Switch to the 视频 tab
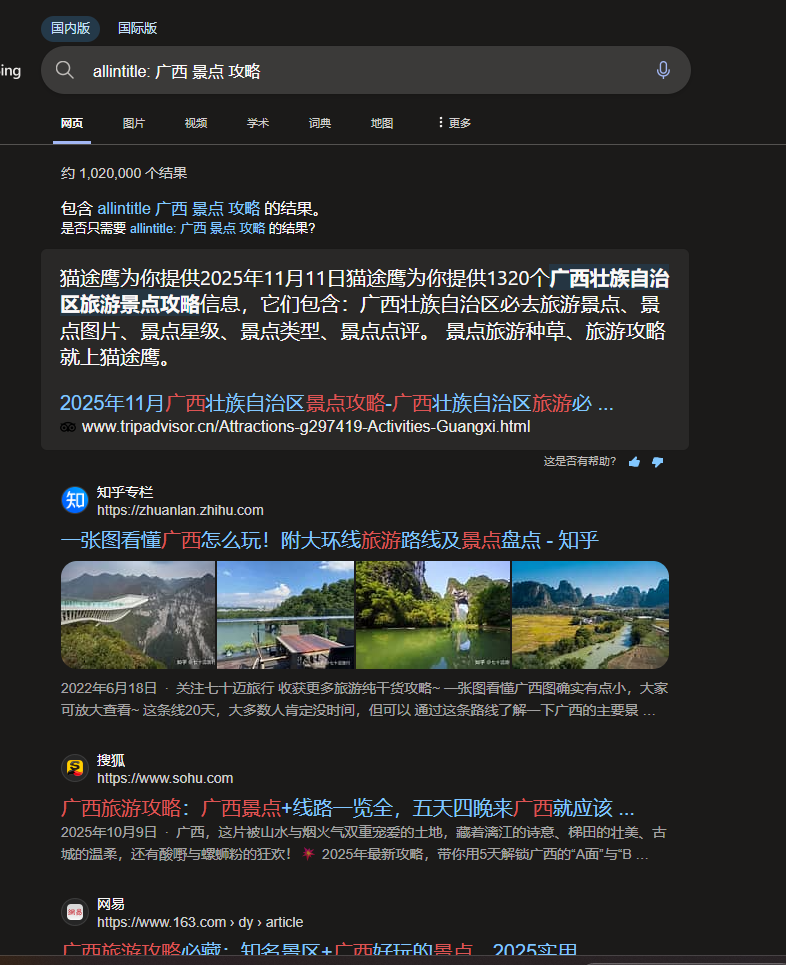Image resolution: width=786 pixels, height=965 pixels. pos(196,123)
